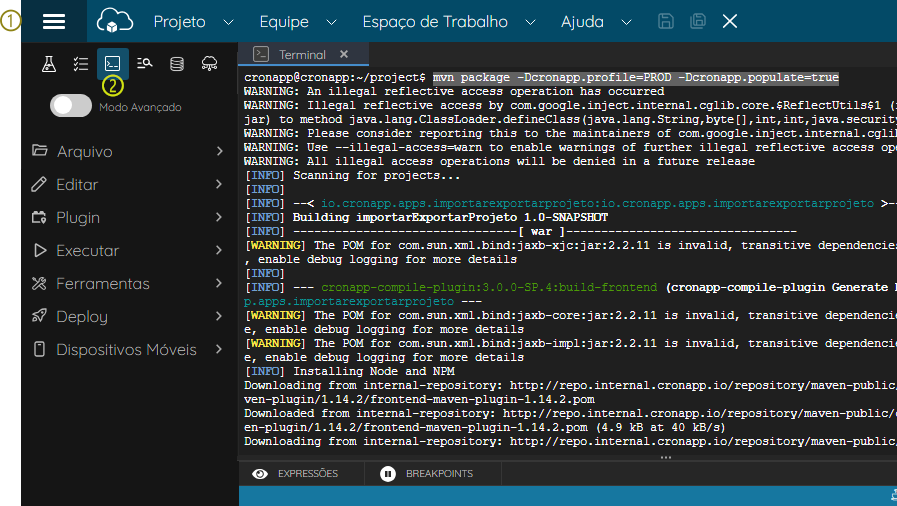Open the search list icon

[145, 63]
